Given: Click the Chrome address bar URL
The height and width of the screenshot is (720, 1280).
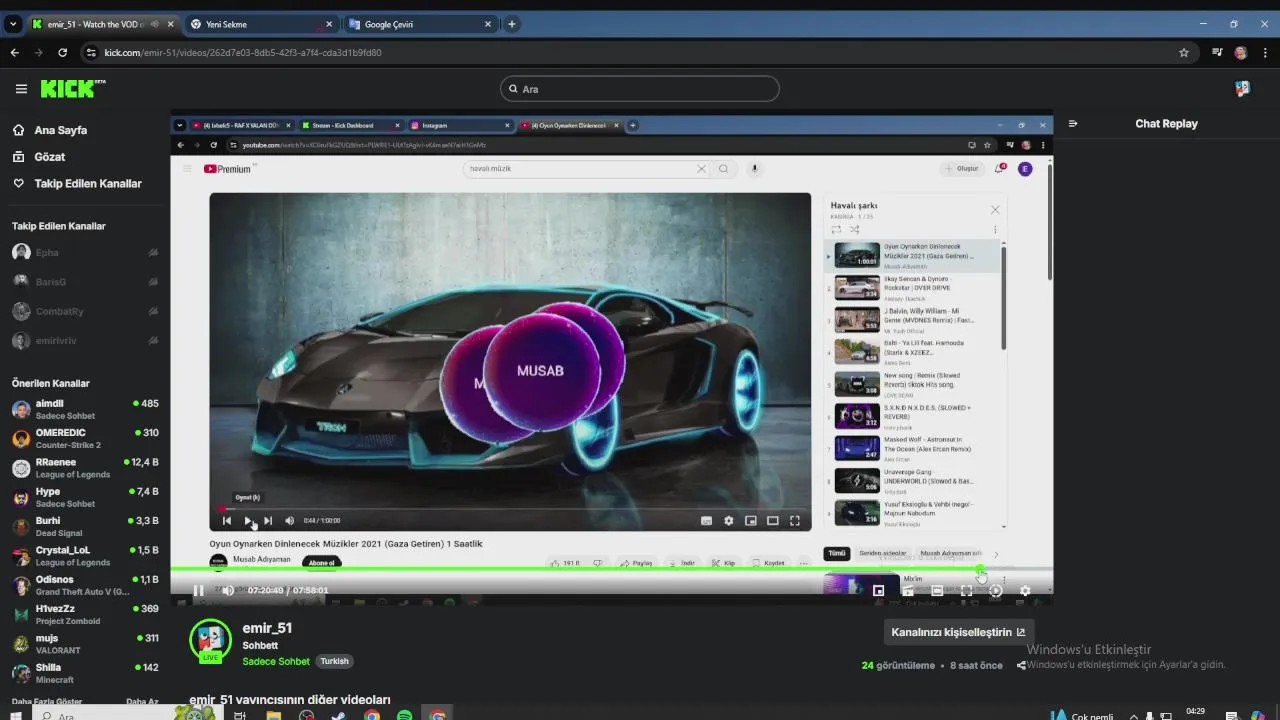Looking at the screenshot, I should click(242, 52).
